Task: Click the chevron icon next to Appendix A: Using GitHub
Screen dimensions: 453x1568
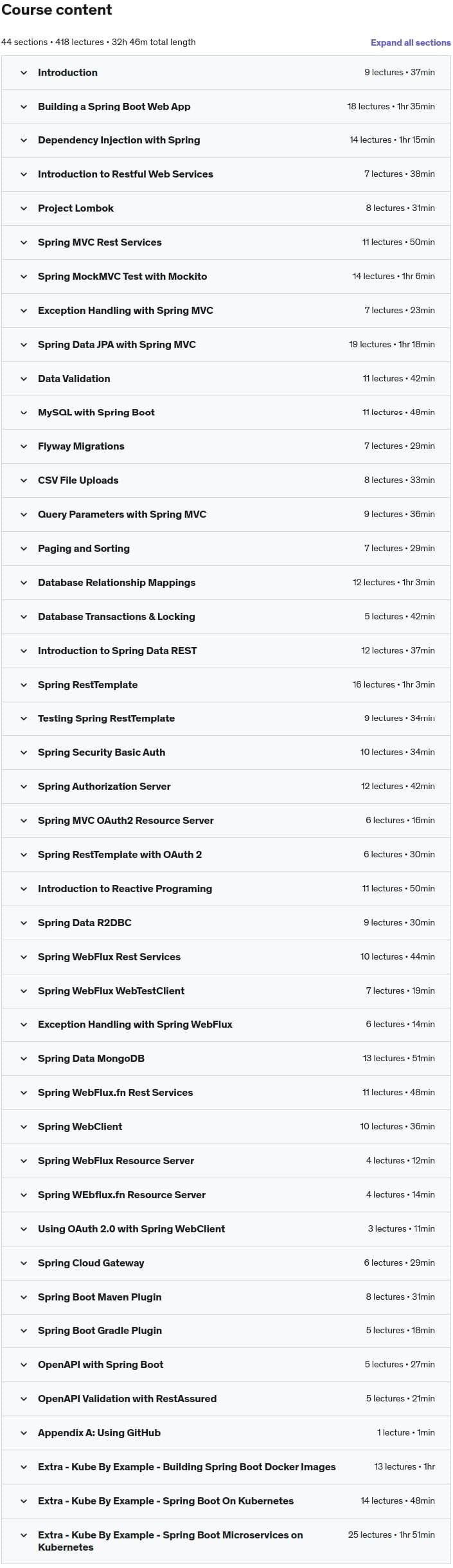Action: pyautogui.click(x=24, y=1433)
